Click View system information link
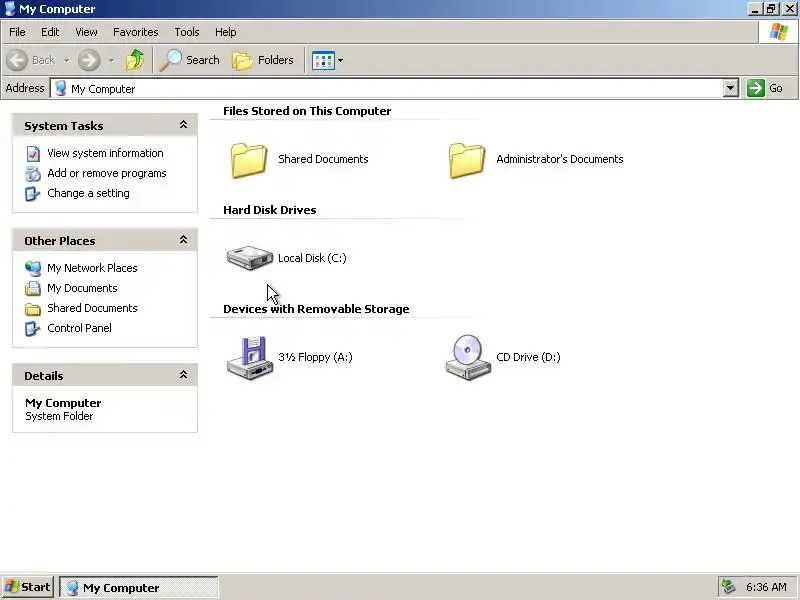 click(105, 153)
